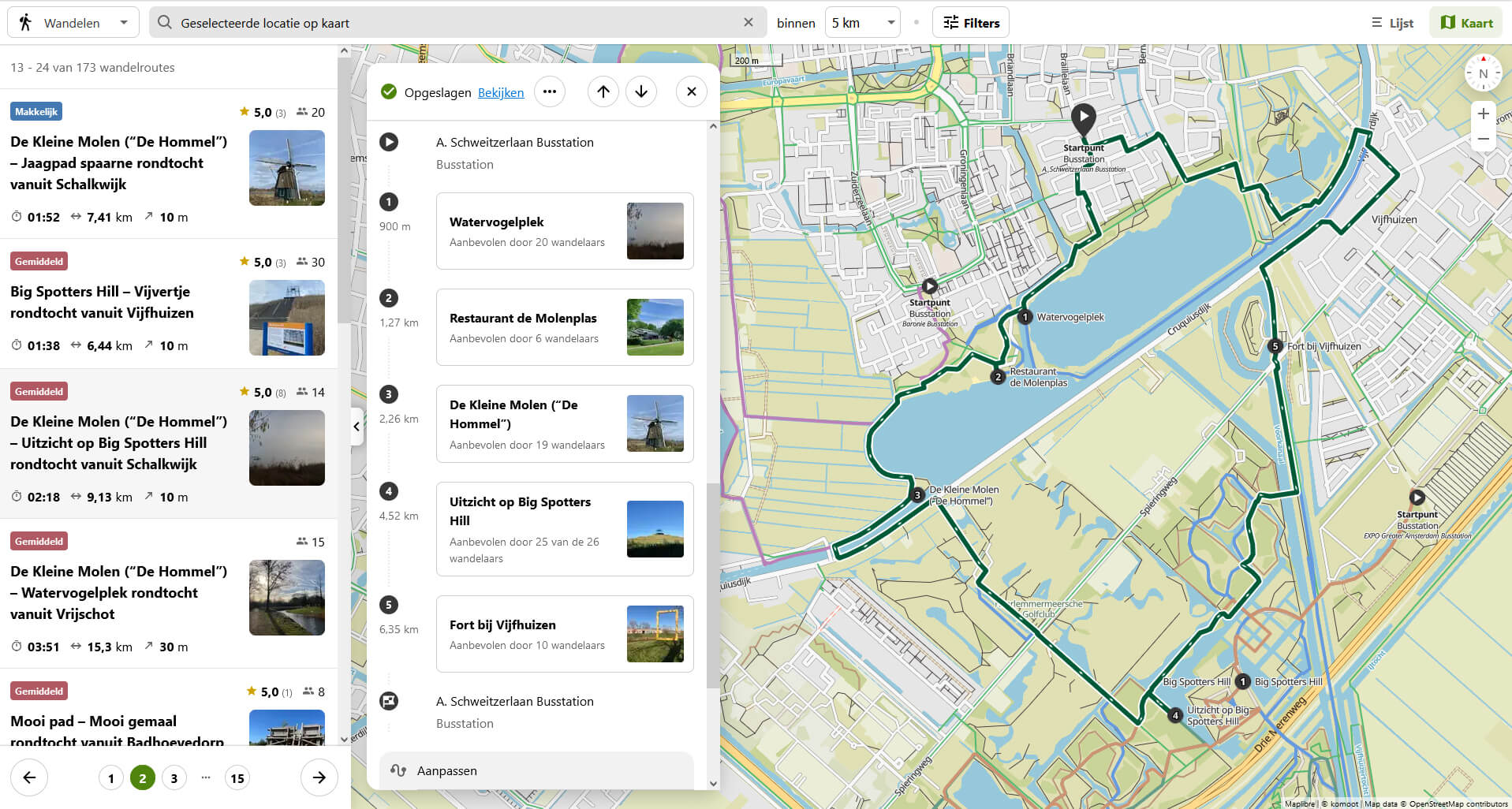The width and height of the screenshot is (1512, 809).
Task: Clear the search field with the X
Action: tap(748, 21)
